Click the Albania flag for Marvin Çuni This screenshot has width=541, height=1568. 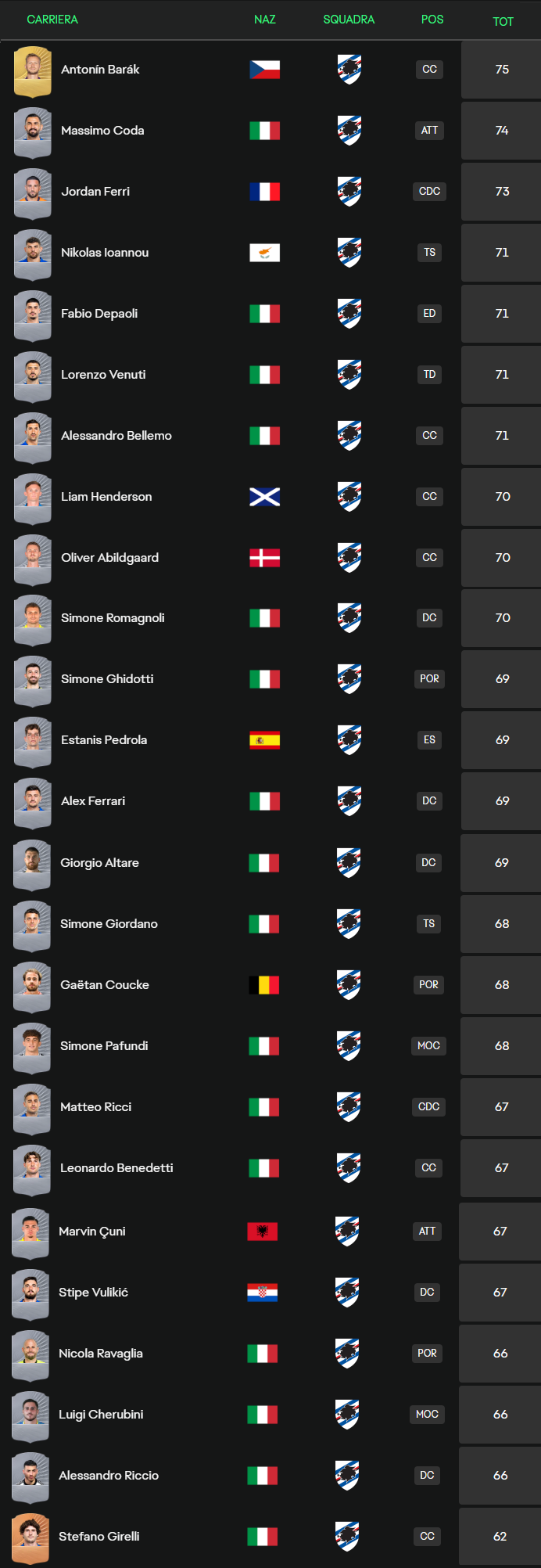pos(263,1232)
